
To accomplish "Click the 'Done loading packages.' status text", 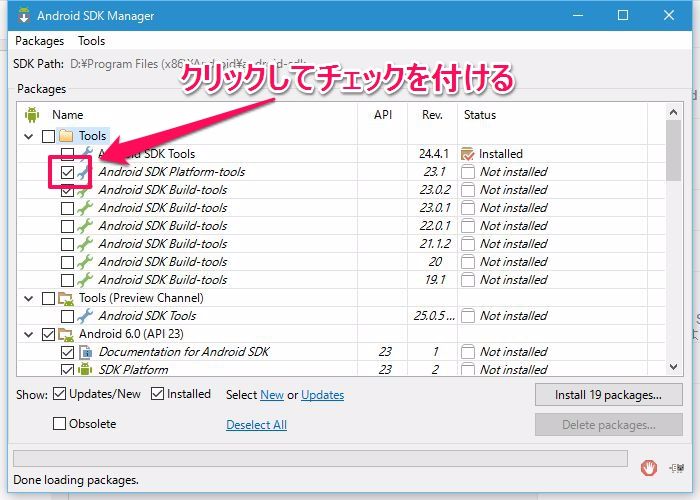I will point(76,480).
